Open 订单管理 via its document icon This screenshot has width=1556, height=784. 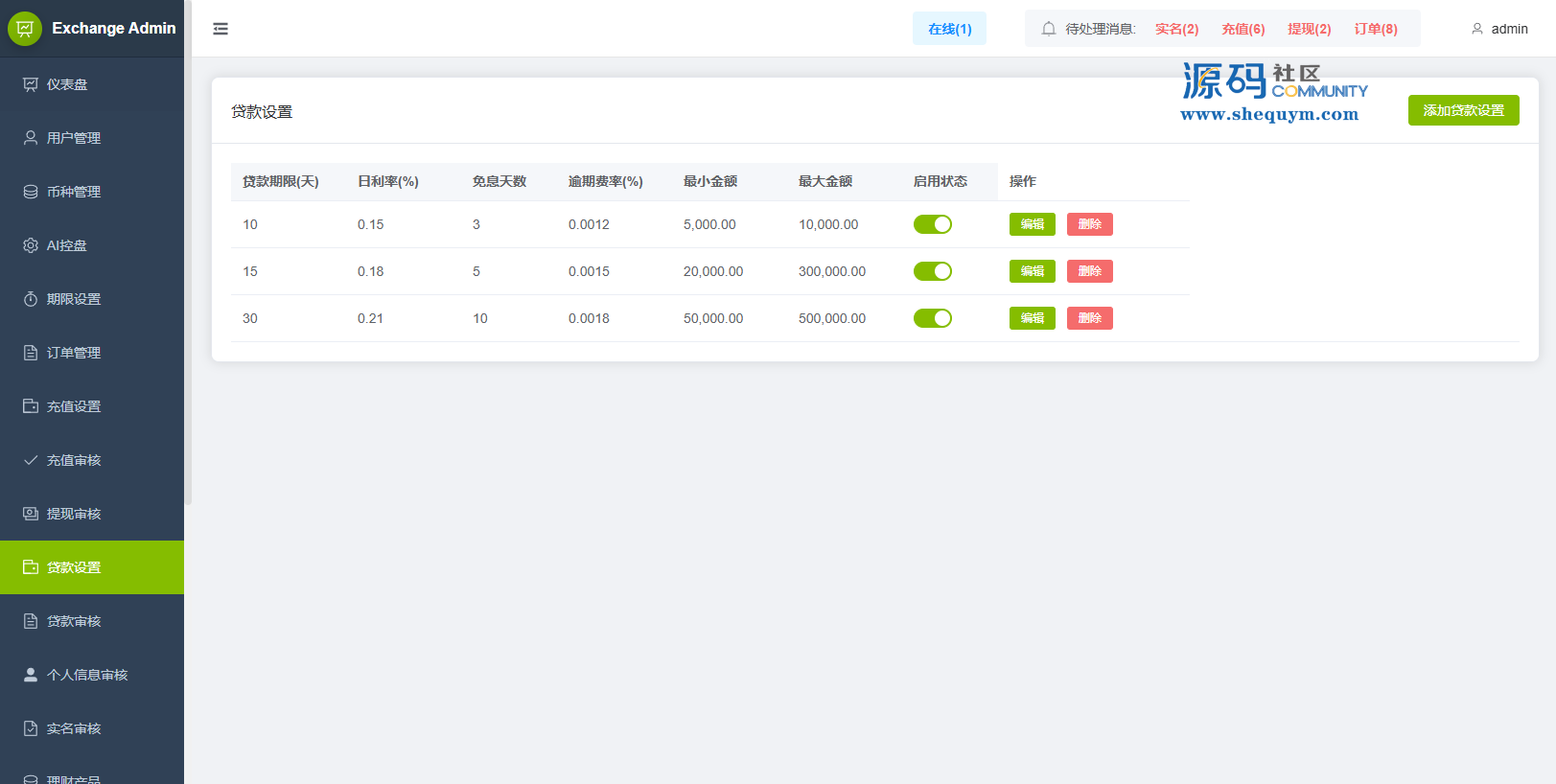pyautogui.click(x=31, y=353)
